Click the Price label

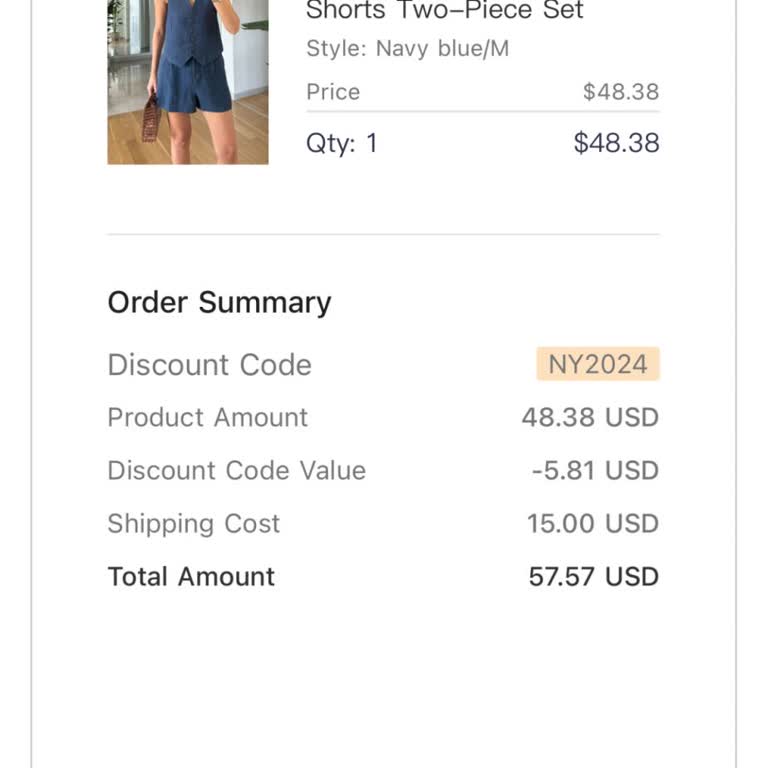(x=333, y=92)
